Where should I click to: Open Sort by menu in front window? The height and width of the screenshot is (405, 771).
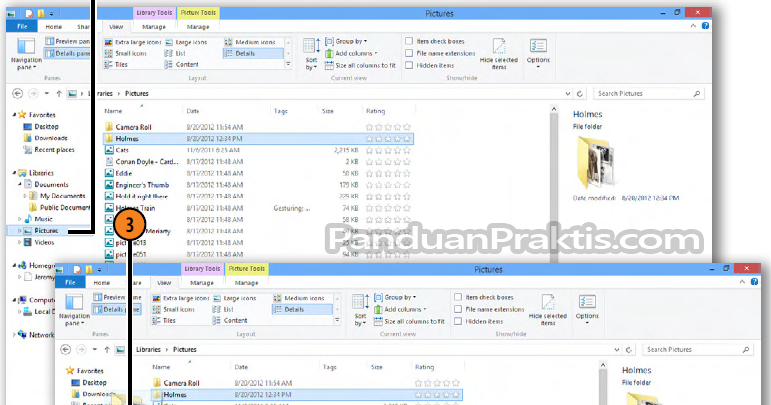pos(360,310)
